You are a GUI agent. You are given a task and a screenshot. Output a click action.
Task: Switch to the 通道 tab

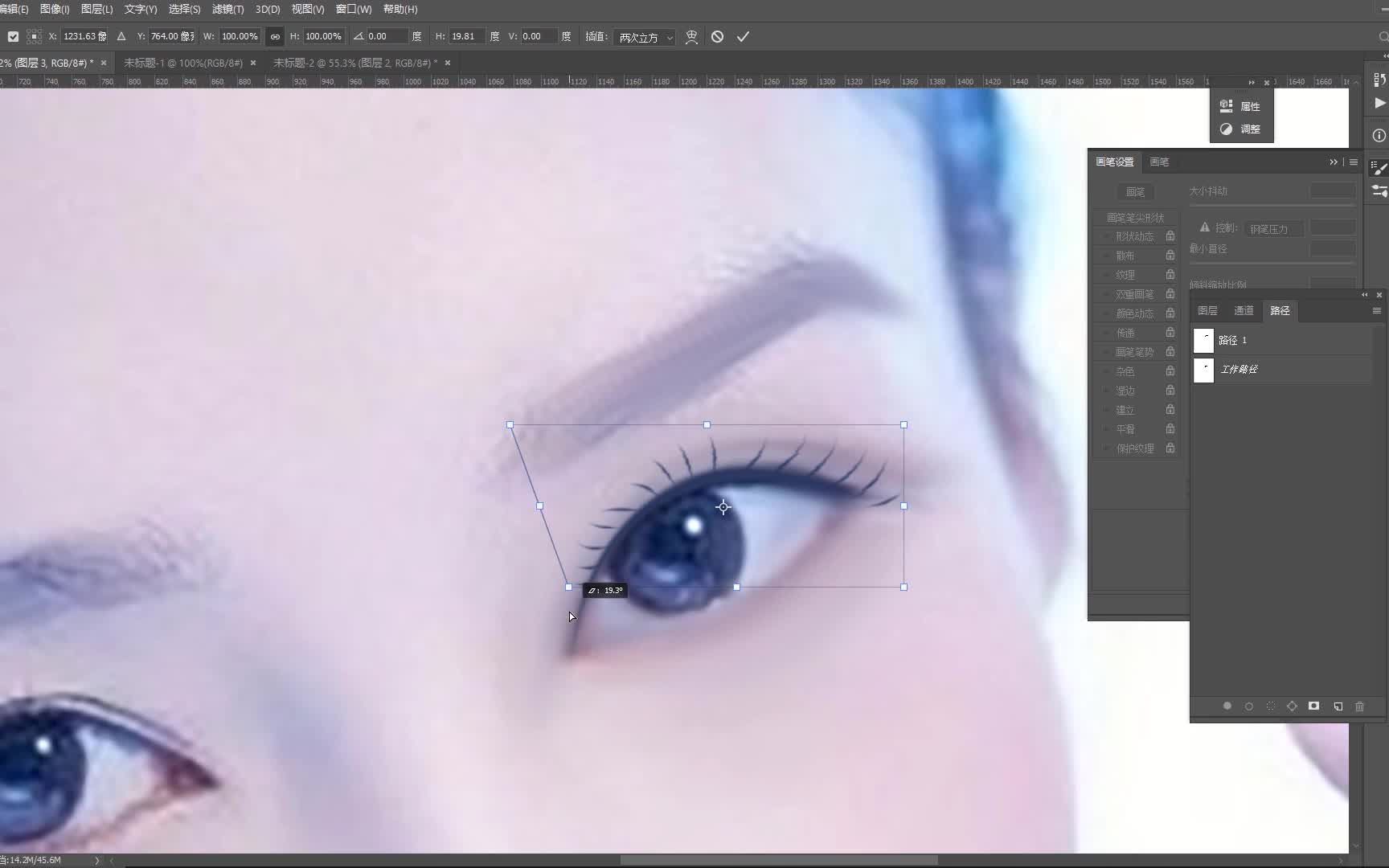[x=1244, y=311]
